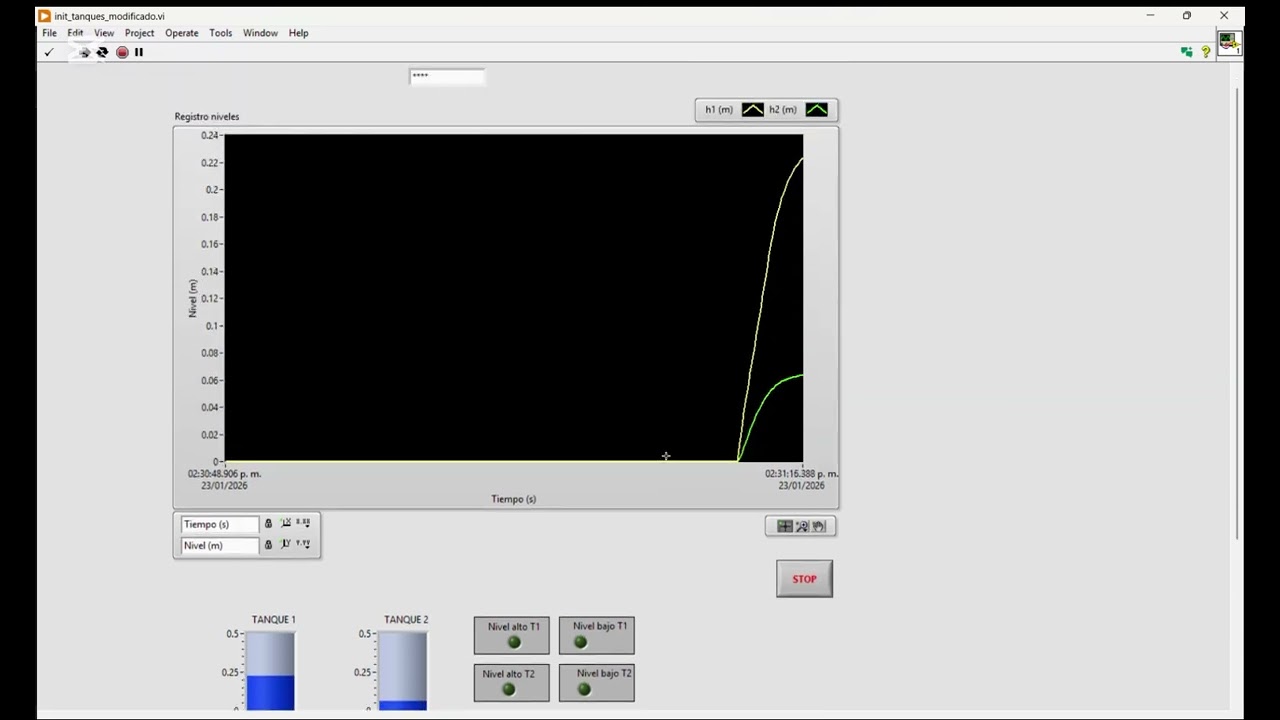Screen dimensions: 1280x720
Task: Click the checkmark icon in toolbar
Action: click(48, 52)
